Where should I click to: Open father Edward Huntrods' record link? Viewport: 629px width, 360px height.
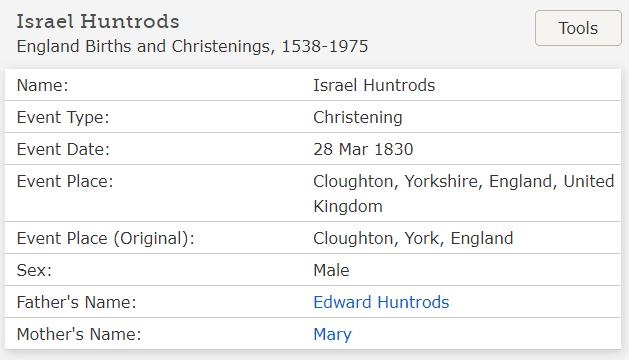pos(381,302)
